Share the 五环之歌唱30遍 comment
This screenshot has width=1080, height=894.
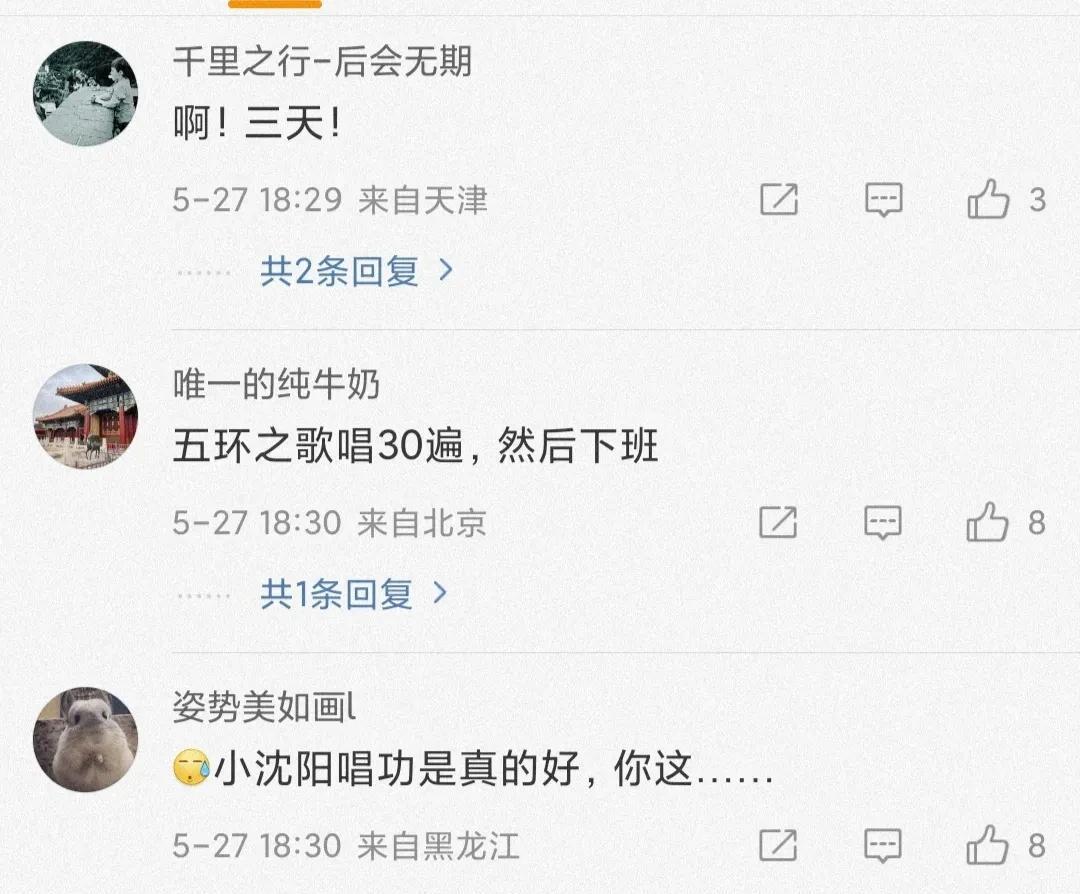tap(778, 523)
